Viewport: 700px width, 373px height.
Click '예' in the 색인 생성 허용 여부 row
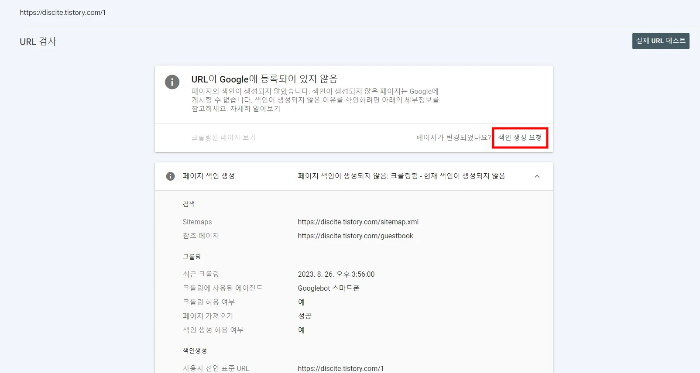[301, 330]
